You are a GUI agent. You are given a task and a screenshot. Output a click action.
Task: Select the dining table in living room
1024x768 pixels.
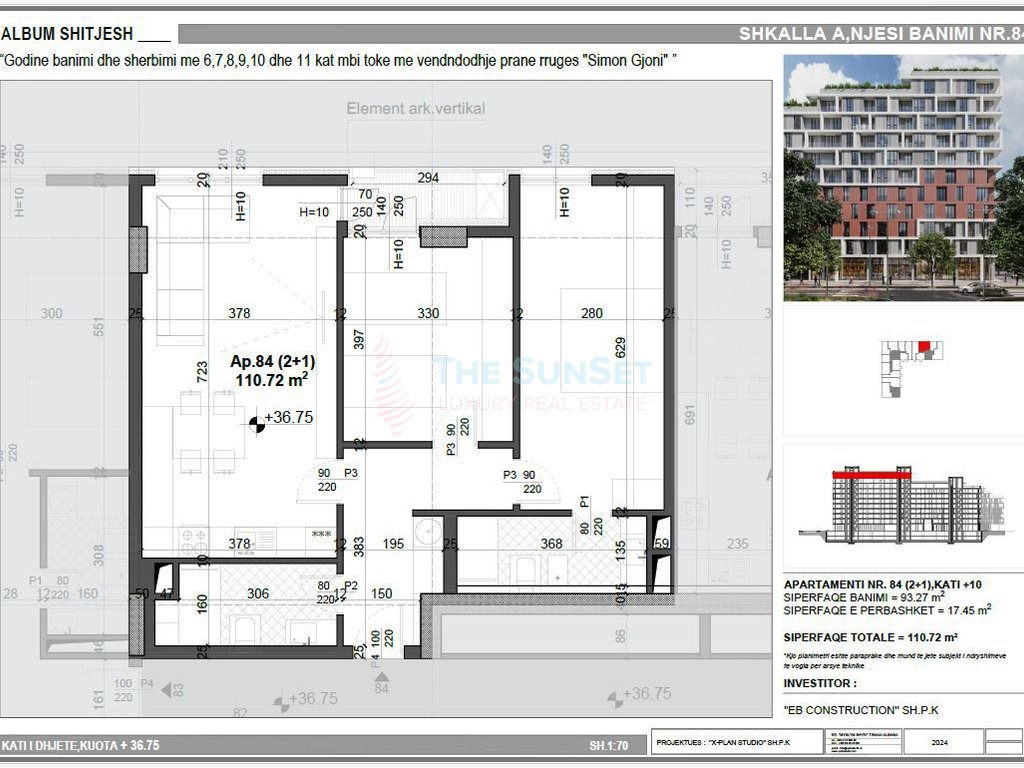(x=208, y=430)
